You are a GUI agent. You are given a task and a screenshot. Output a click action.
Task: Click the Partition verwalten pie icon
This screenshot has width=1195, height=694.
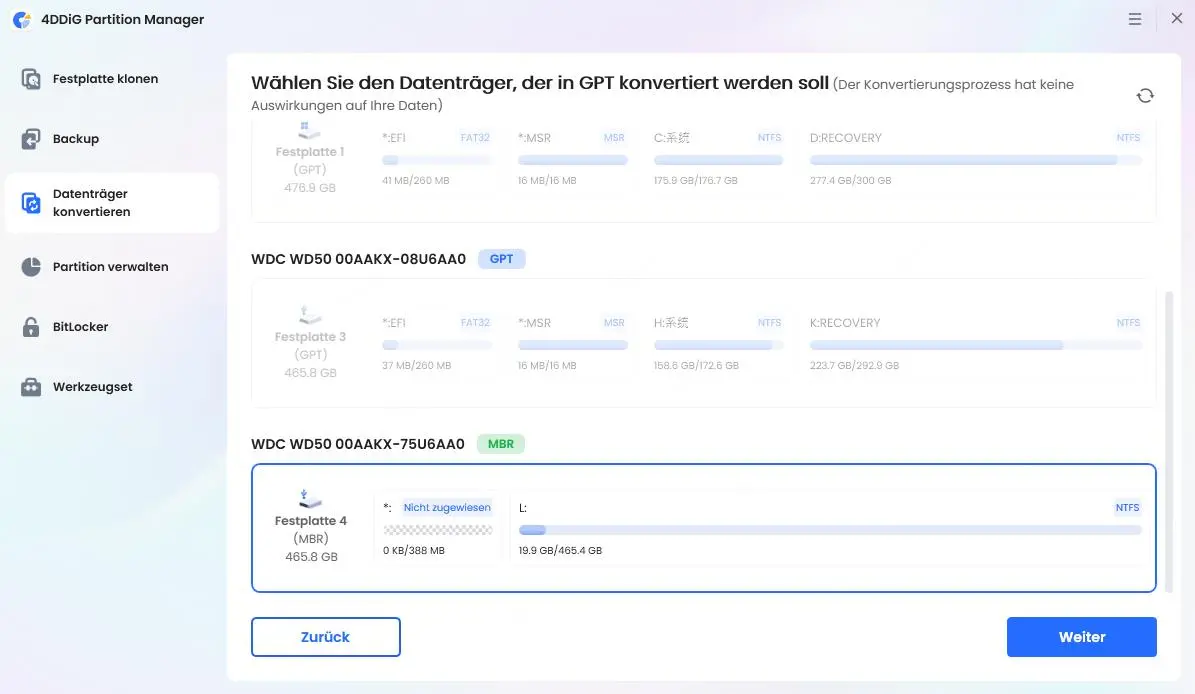[x=30, y=267]
